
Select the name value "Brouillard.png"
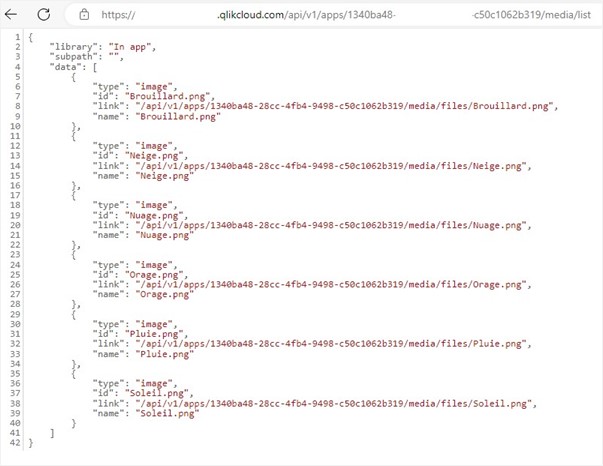point(178,116)
